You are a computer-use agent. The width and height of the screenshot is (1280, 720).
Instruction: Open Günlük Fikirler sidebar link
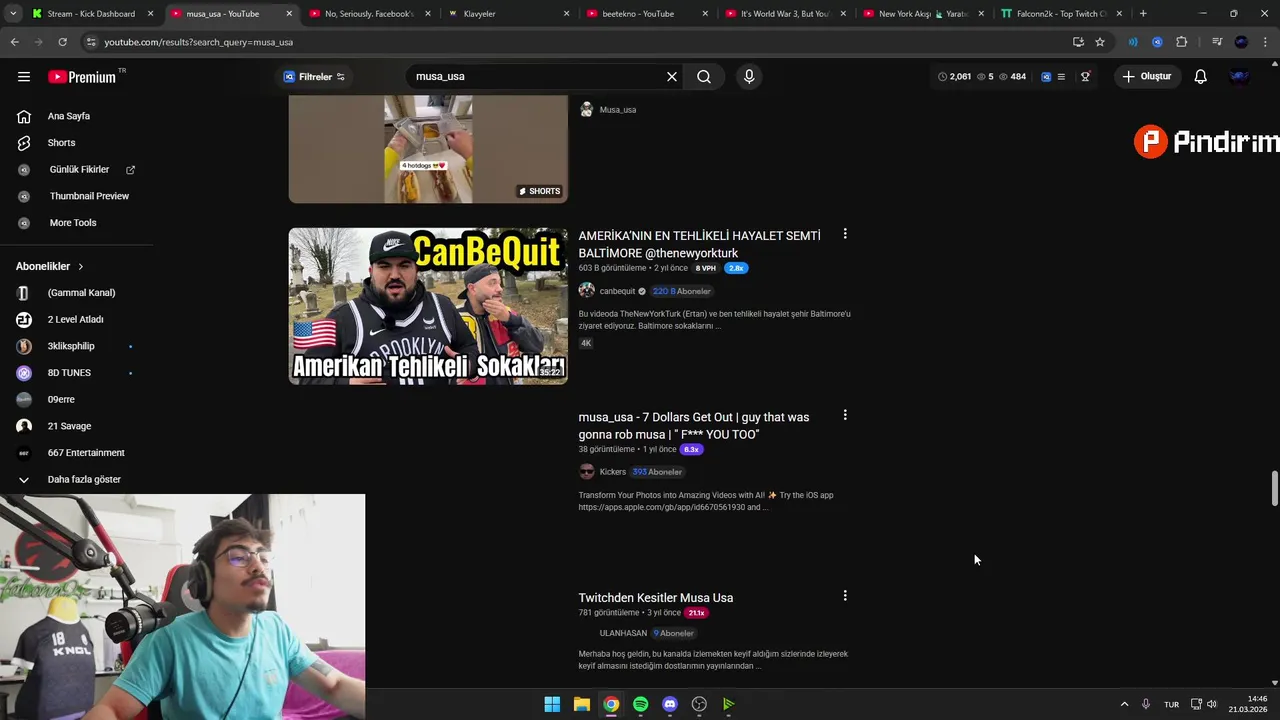[x=79, y=169]
